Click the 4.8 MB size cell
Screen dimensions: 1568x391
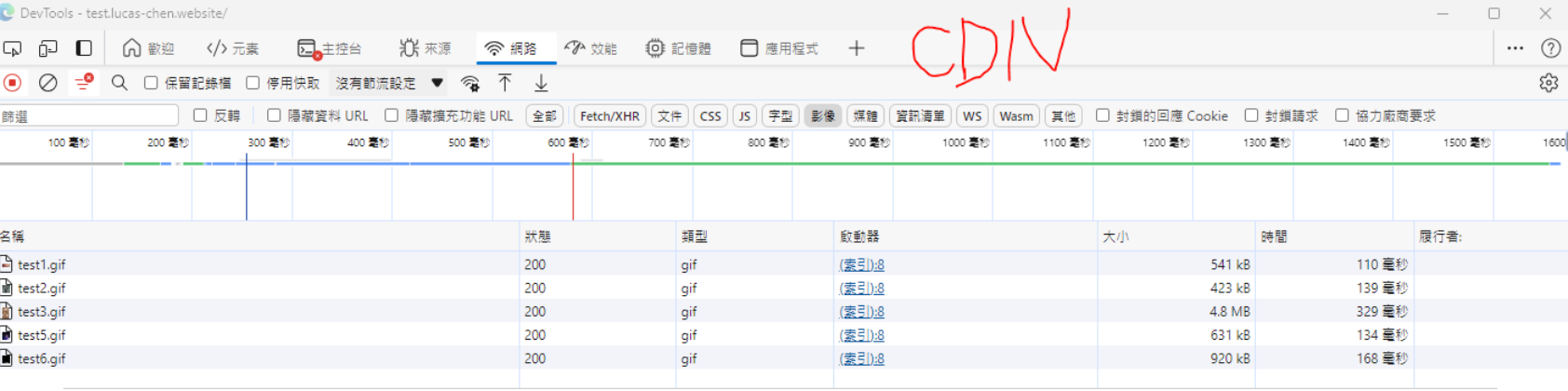pos(1176,311)
